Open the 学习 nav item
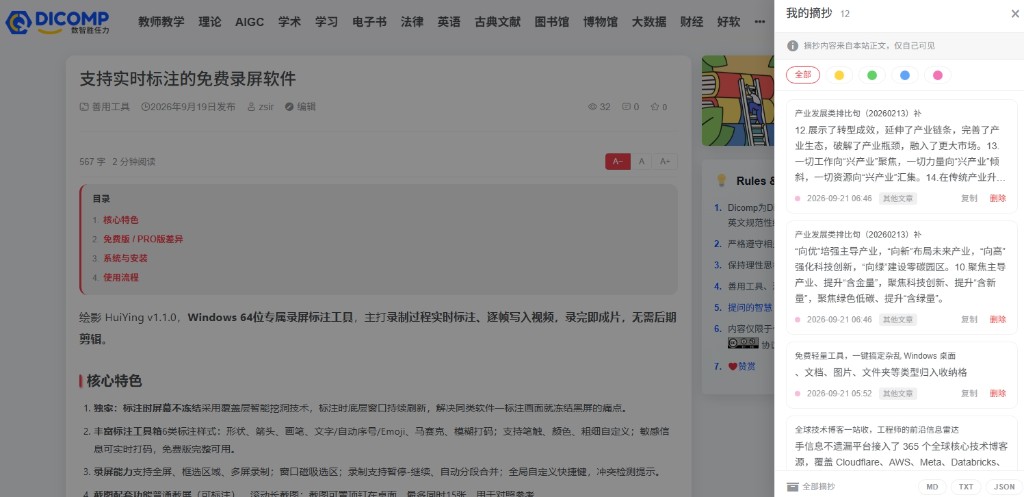The height and width of the screenshot is (497, 1024). pos(327,22)
